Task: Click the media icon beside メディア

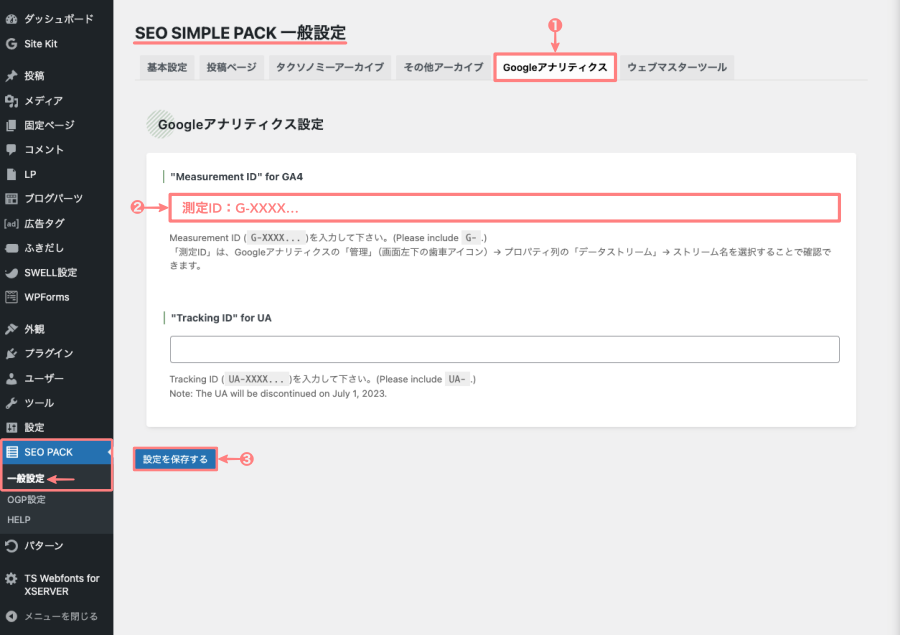Action: coord(11,101)
